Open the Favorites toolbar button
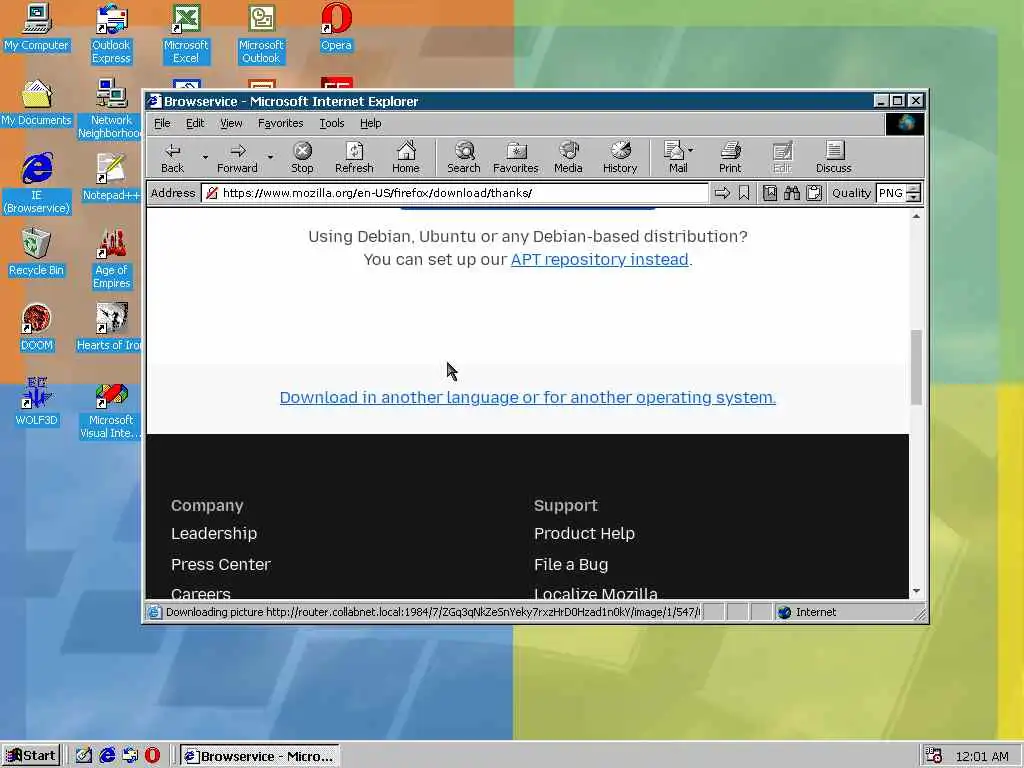Image resolution: width=1024 pixels, height=768 pixels. (x=515, y=157)
